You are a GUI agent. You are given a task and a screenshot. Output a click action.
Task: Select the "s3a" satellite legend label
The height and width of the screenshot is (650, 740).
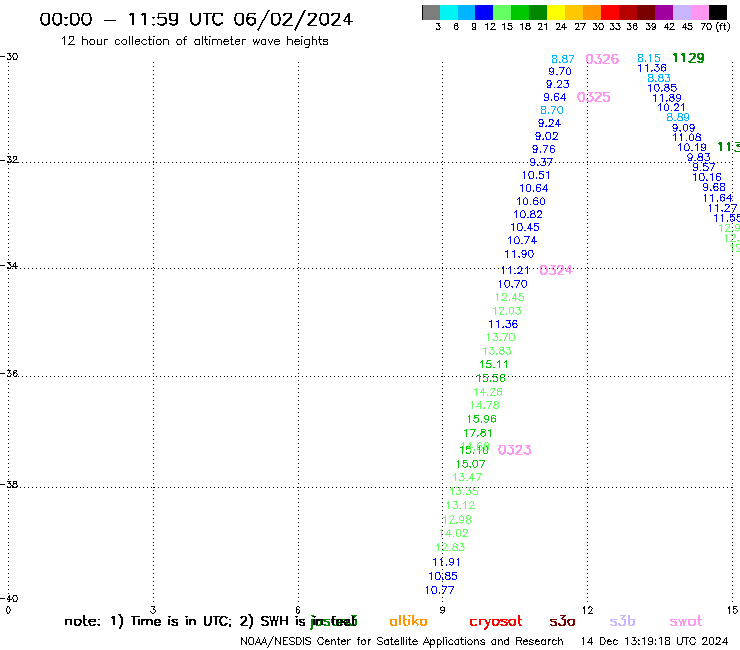click(562, 622)
